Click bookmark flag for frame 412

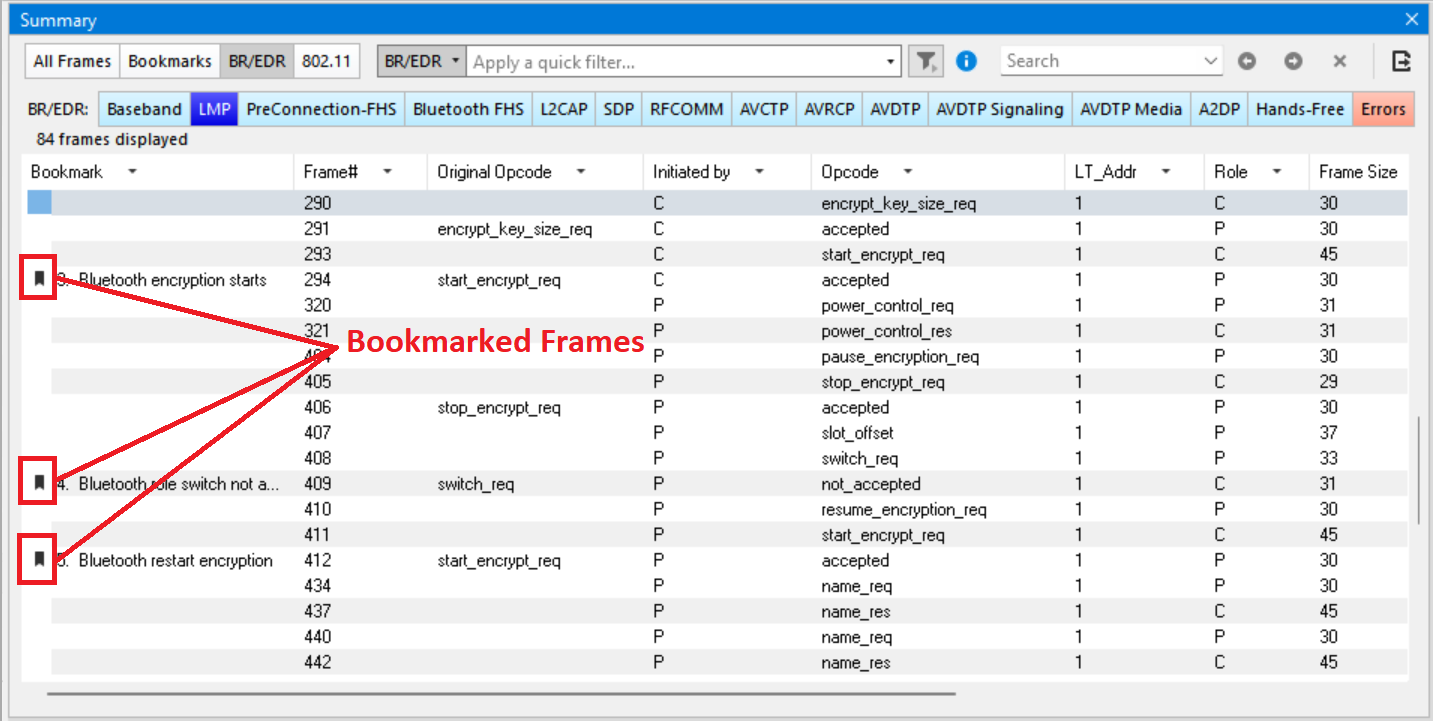[39, 560]
